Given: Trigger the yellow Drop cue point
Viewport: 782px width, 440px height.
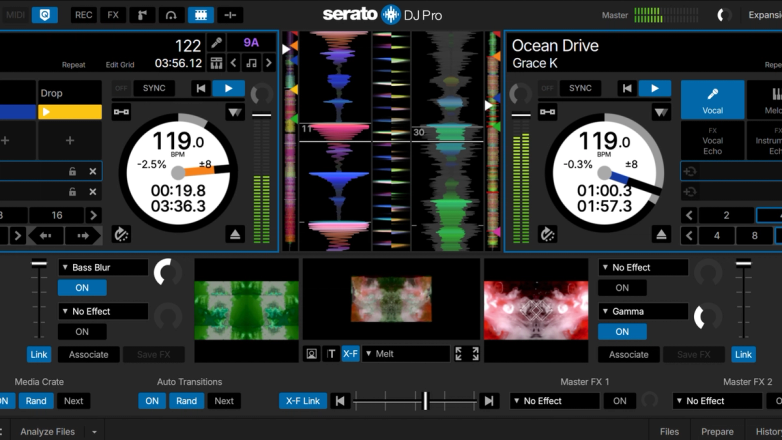Looking at the screenshot, I should (x=70, y=112).
